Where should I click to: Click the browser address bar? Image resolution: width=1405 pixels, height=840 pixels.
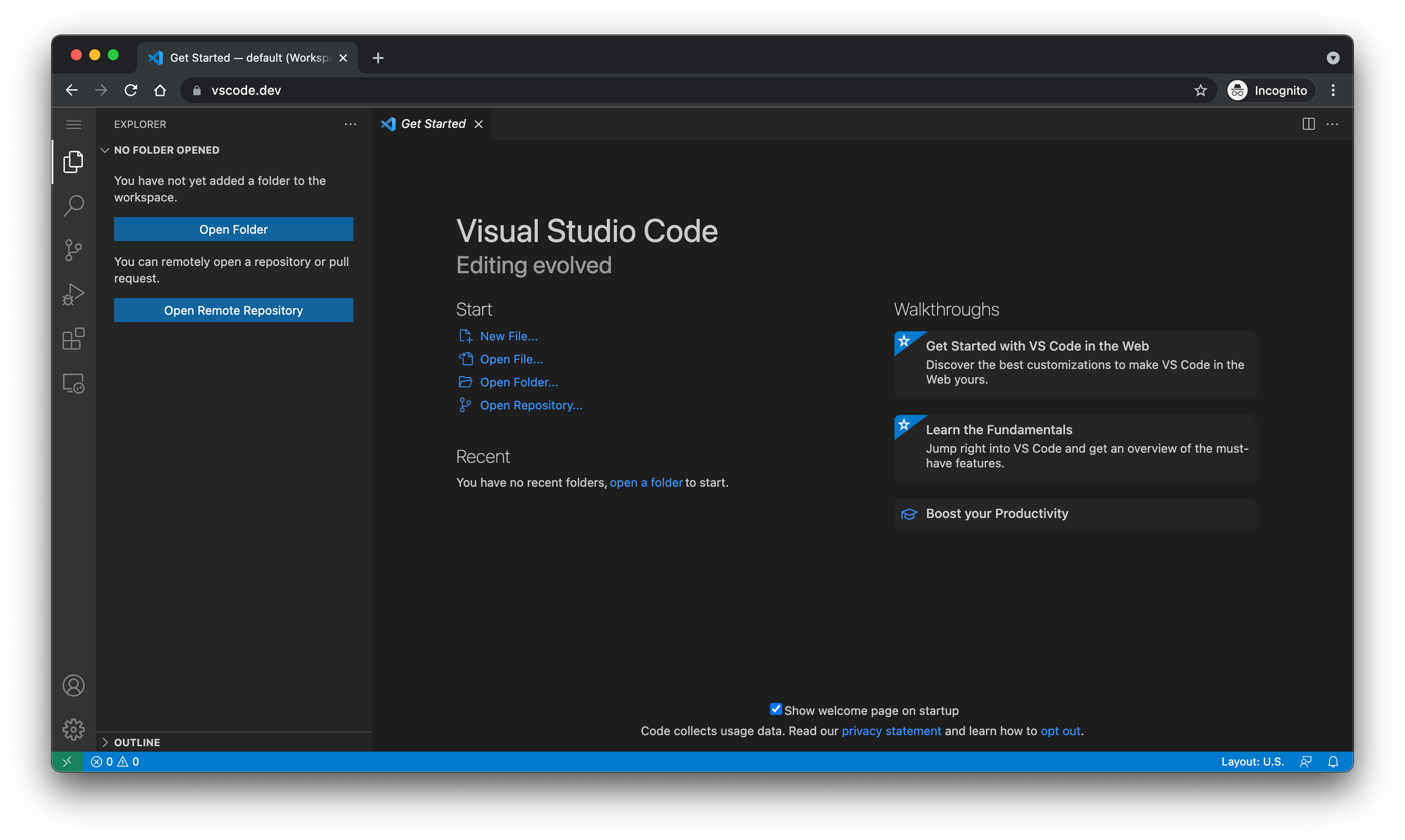[679, 91]
